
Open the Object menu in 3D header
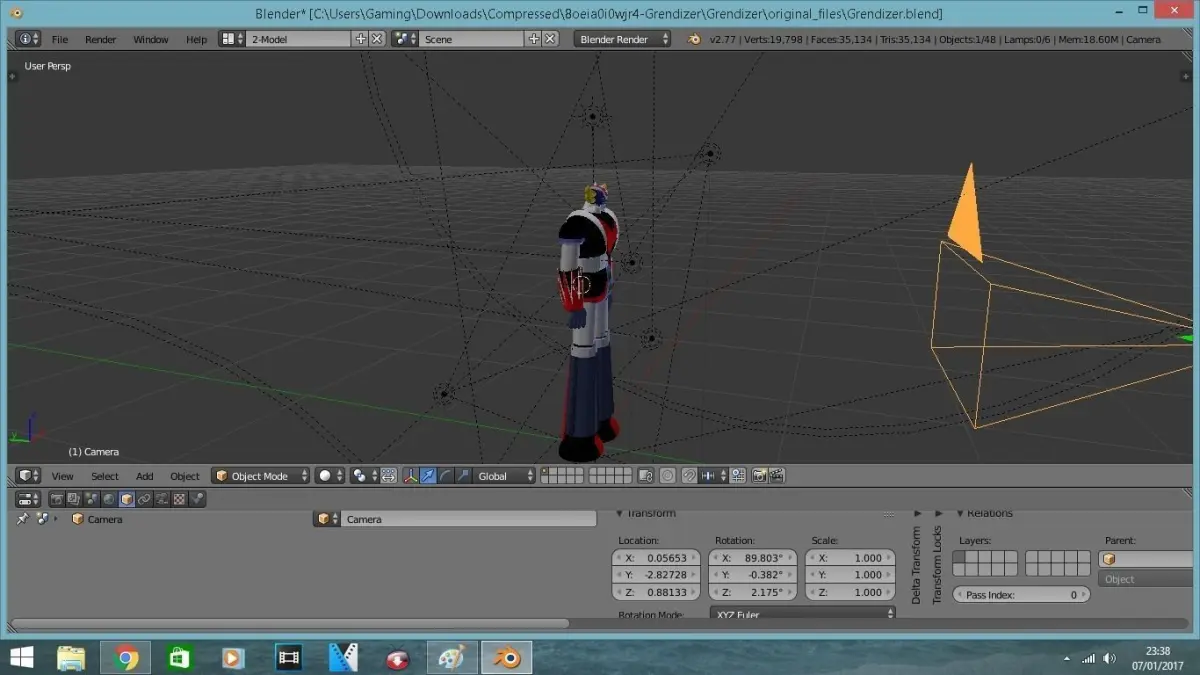coord(185,476)
